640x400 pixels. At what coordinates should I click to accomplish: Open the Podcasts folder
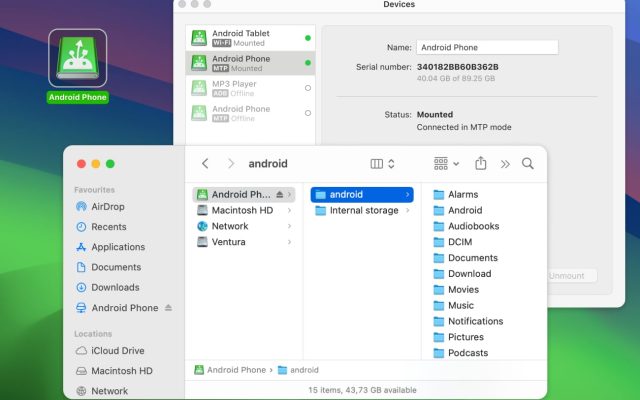(460, 353)
